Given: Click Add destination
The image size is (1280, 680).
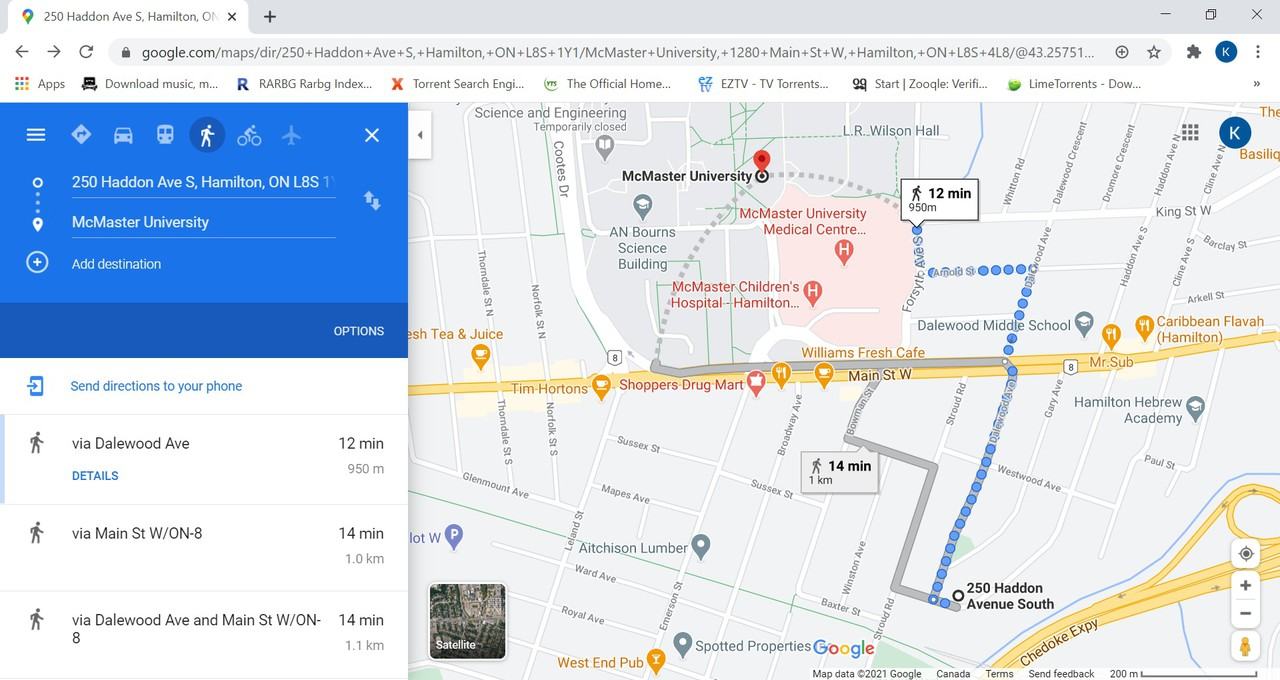Looking at the screenshot, I should point(116,264).
